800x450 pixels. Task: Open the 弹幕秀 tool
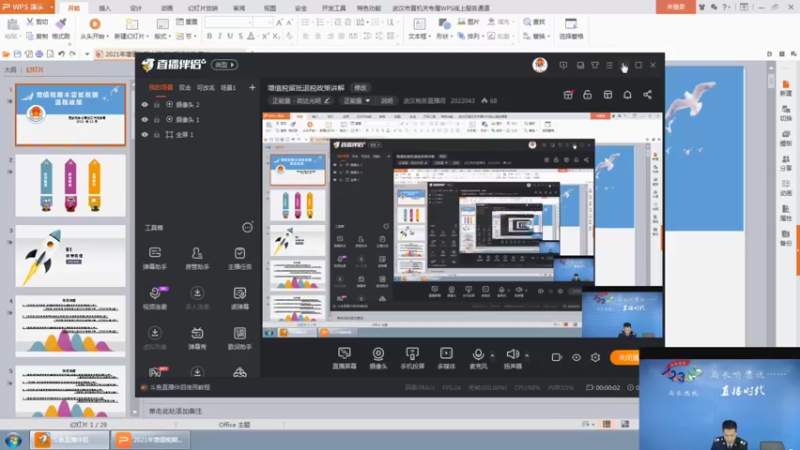[197, 338]
